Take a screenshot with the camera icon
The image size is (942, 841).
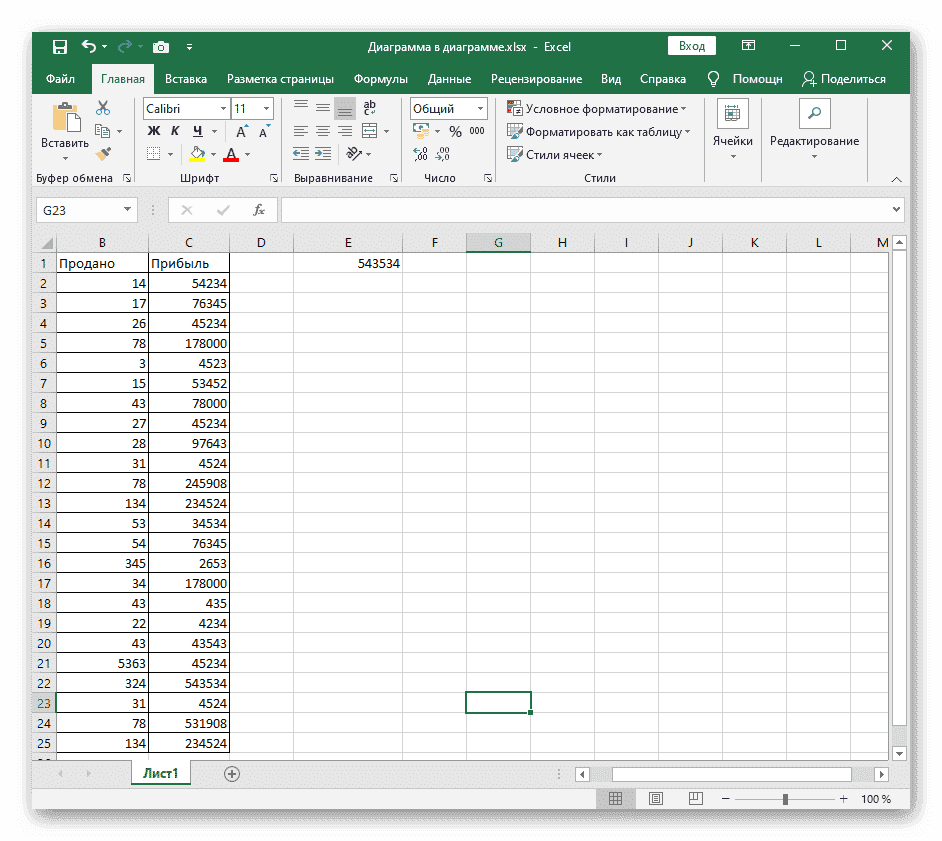tap(160, 46)
